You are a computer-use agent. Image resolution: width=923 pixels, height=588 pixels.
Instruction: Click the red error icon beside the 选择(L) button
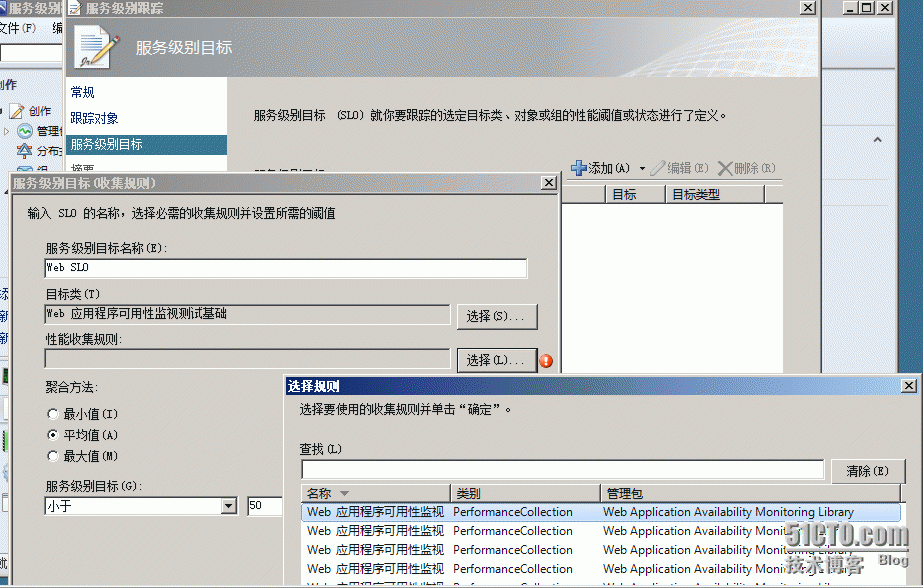point(546,361)
